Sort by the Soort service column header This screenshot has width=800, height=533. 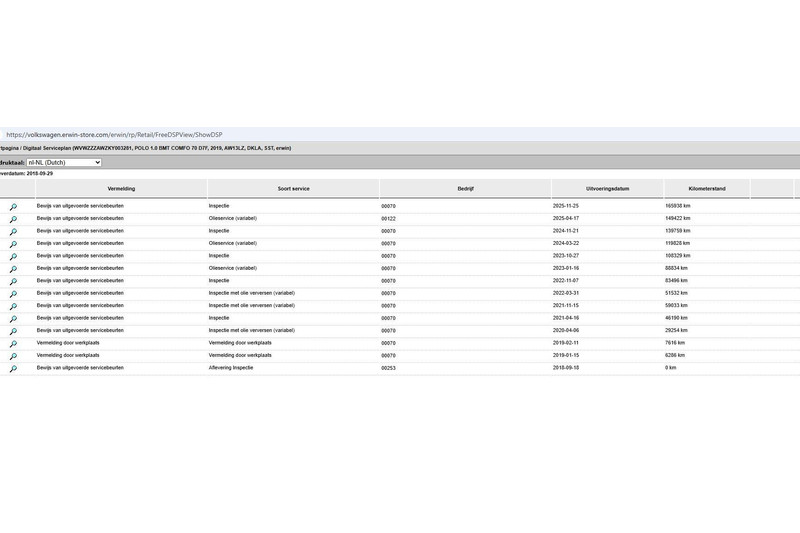[x=292, y=188]
